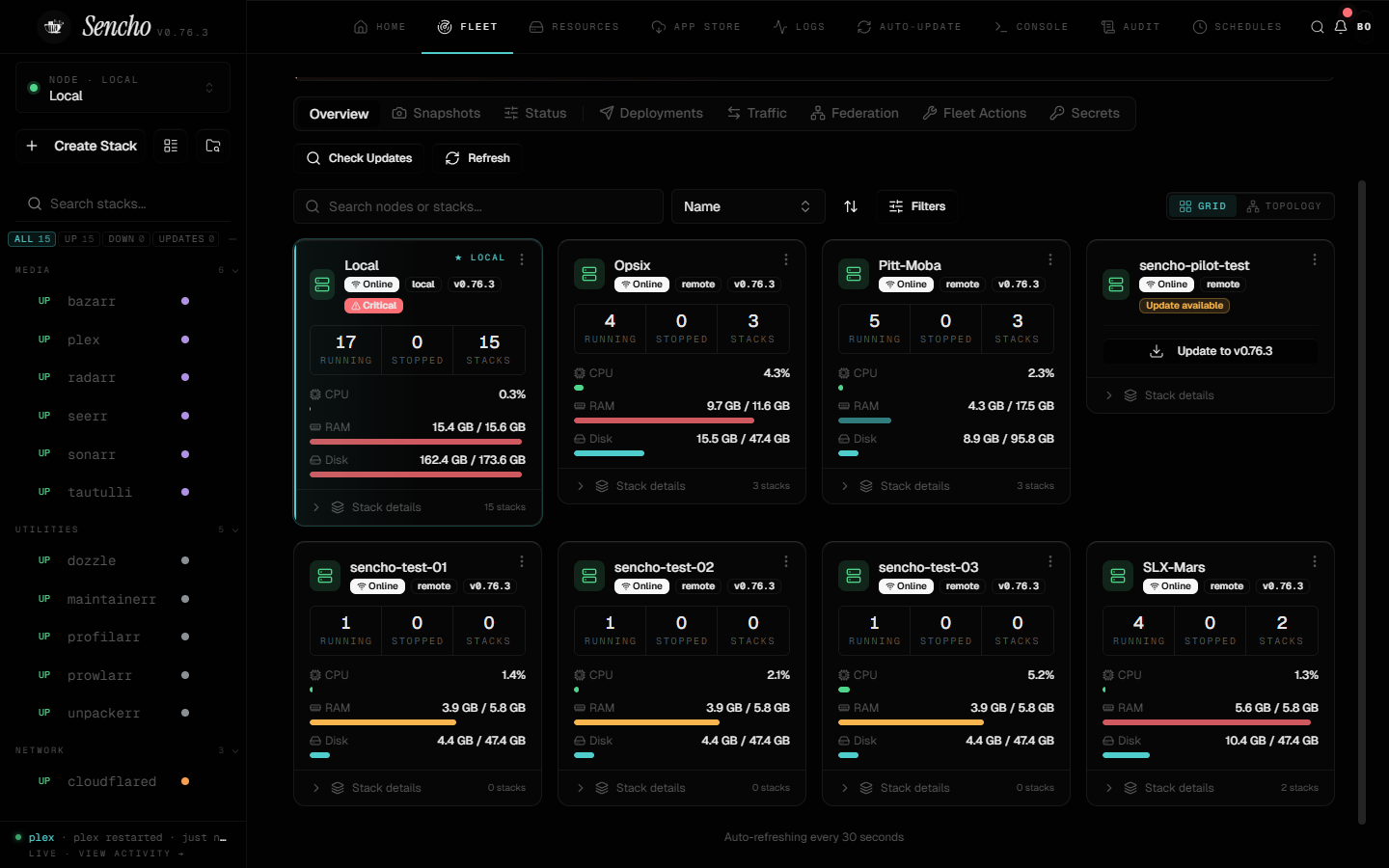1389x868 pixels.
Task: Click the search magnifier icon in the top bar
Action: pyautogui.click(x=1317, y=27)
